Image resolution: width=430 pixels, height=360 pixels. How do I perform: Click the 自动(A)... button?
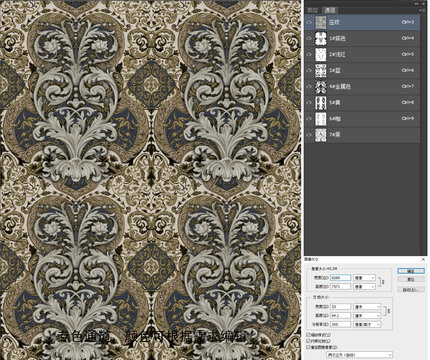tap(411, 290)
